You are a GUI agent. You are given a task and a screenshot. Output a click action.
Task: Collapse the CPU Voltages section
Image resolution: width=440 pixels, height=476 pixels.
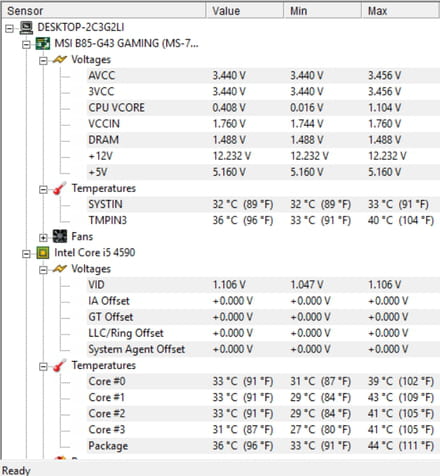tap(43, 270)
